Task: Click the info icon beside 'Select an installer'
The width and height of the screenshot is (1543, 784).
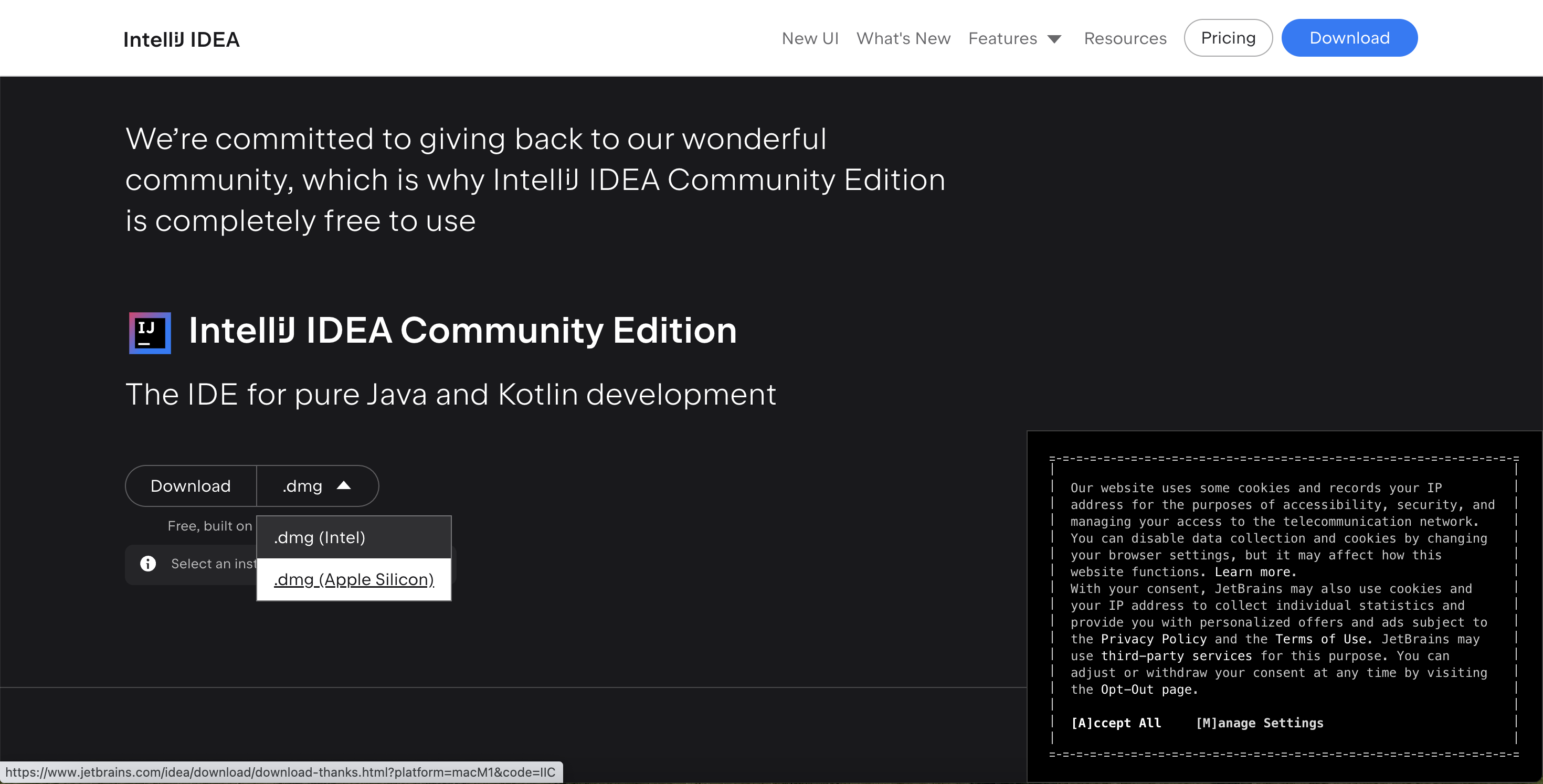Action: point(148,564)
